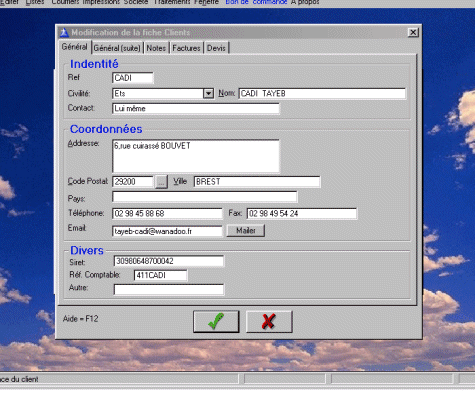Click the Ville field showing BREST
This screenshot has height=407, width=475.
257,182
